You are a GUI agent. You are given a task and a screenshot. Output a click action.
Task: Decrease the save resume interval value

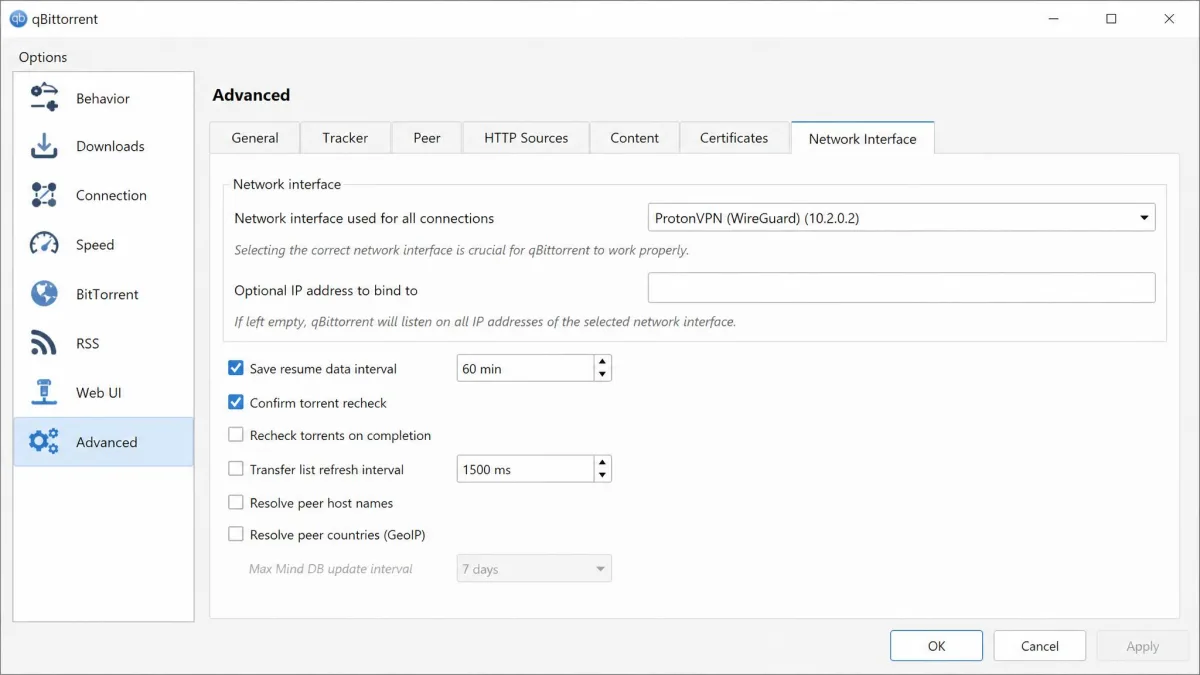602,375
